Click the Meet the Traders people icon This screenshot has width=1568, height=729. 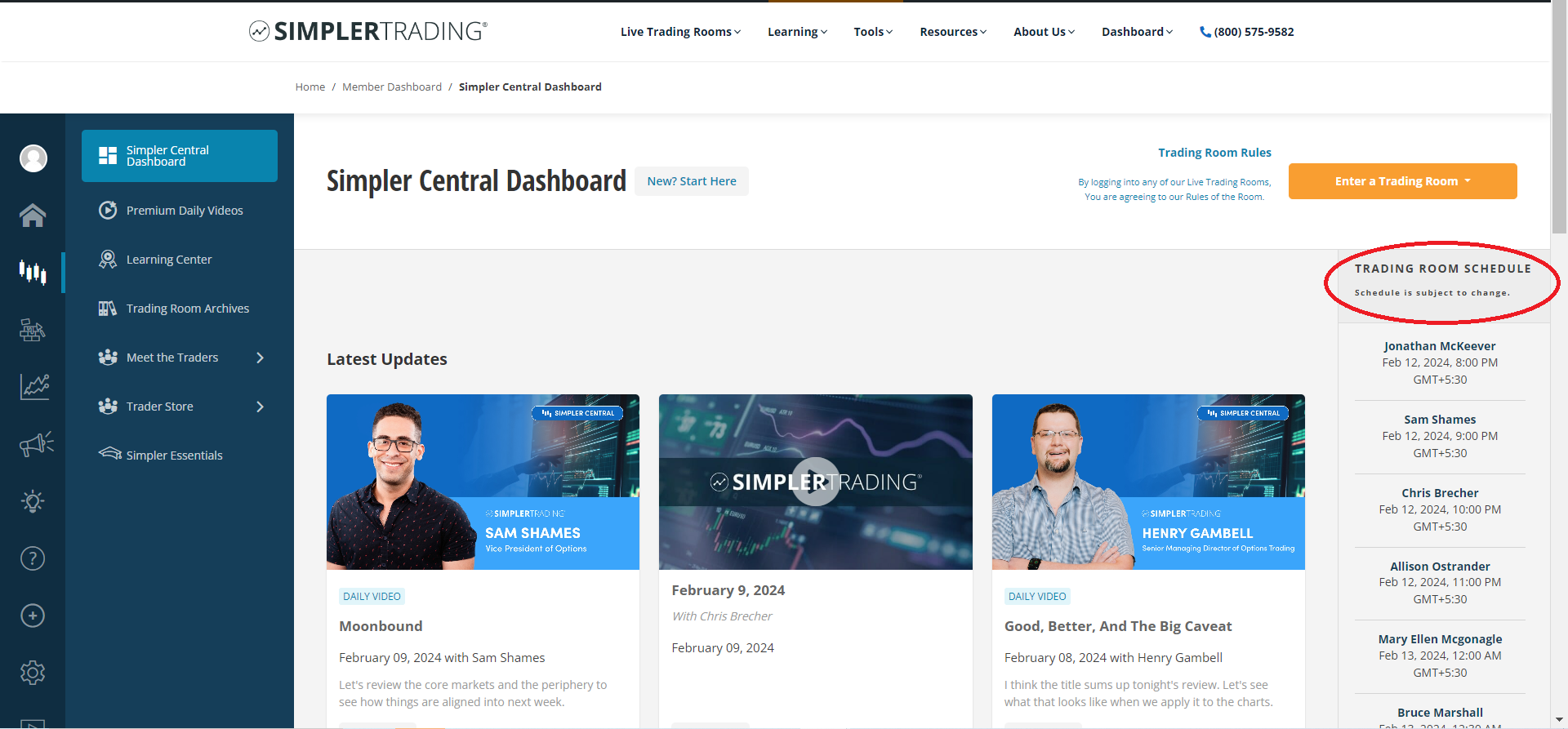108,358
